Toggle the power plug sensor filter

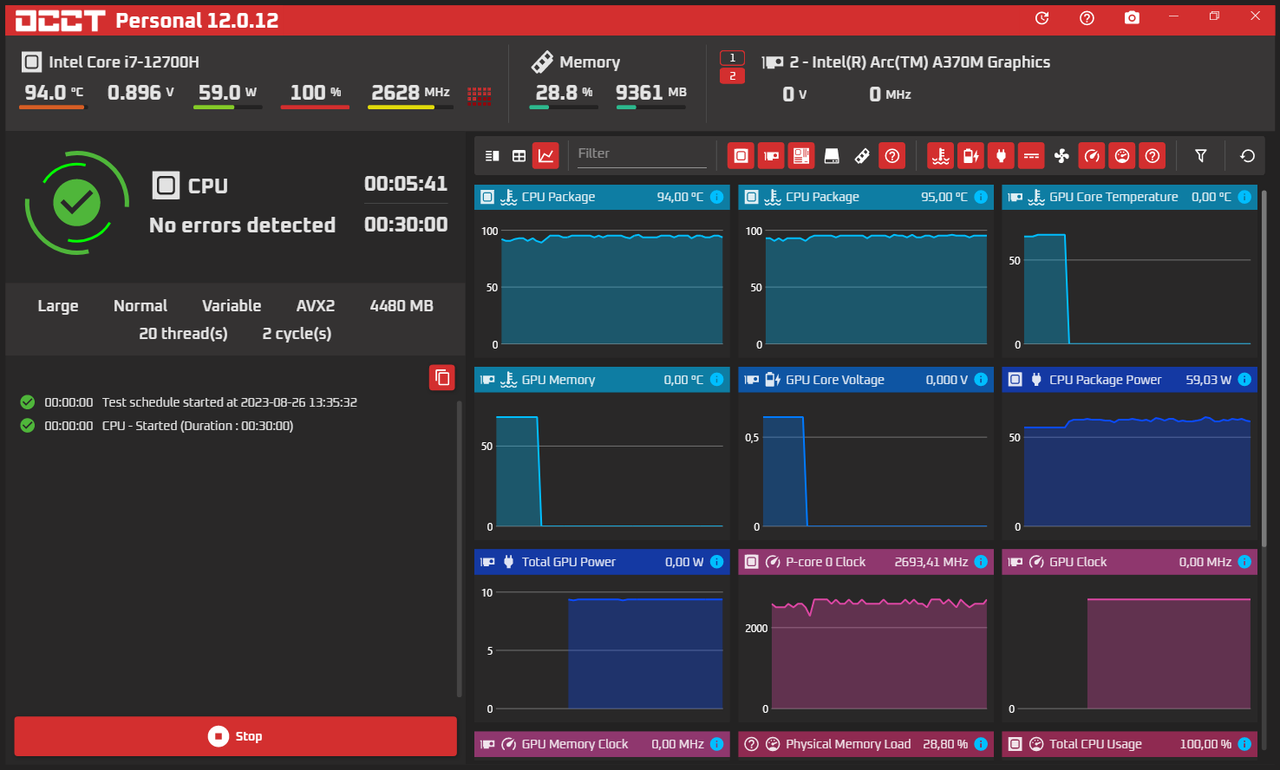pyautogui.click(x=1000, y=156)
